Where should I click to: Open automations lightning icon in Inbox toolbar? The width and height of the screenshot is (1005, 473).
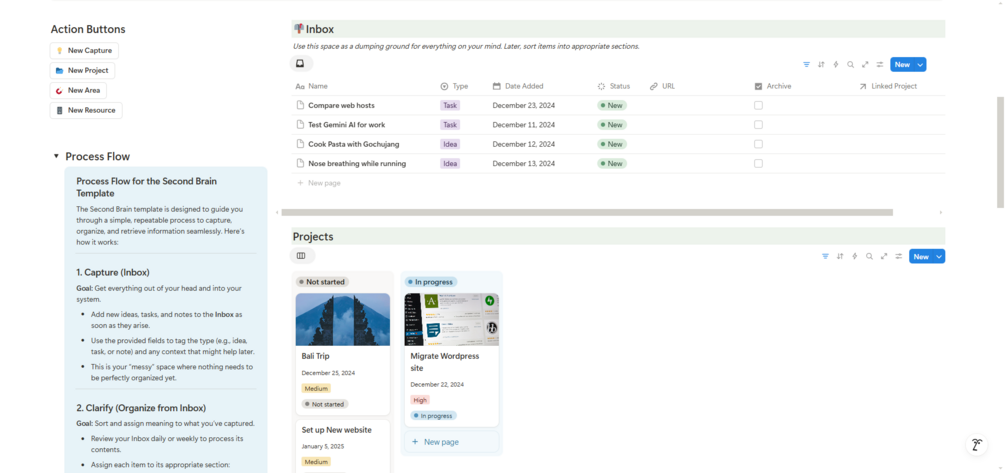tap(836, 65)
